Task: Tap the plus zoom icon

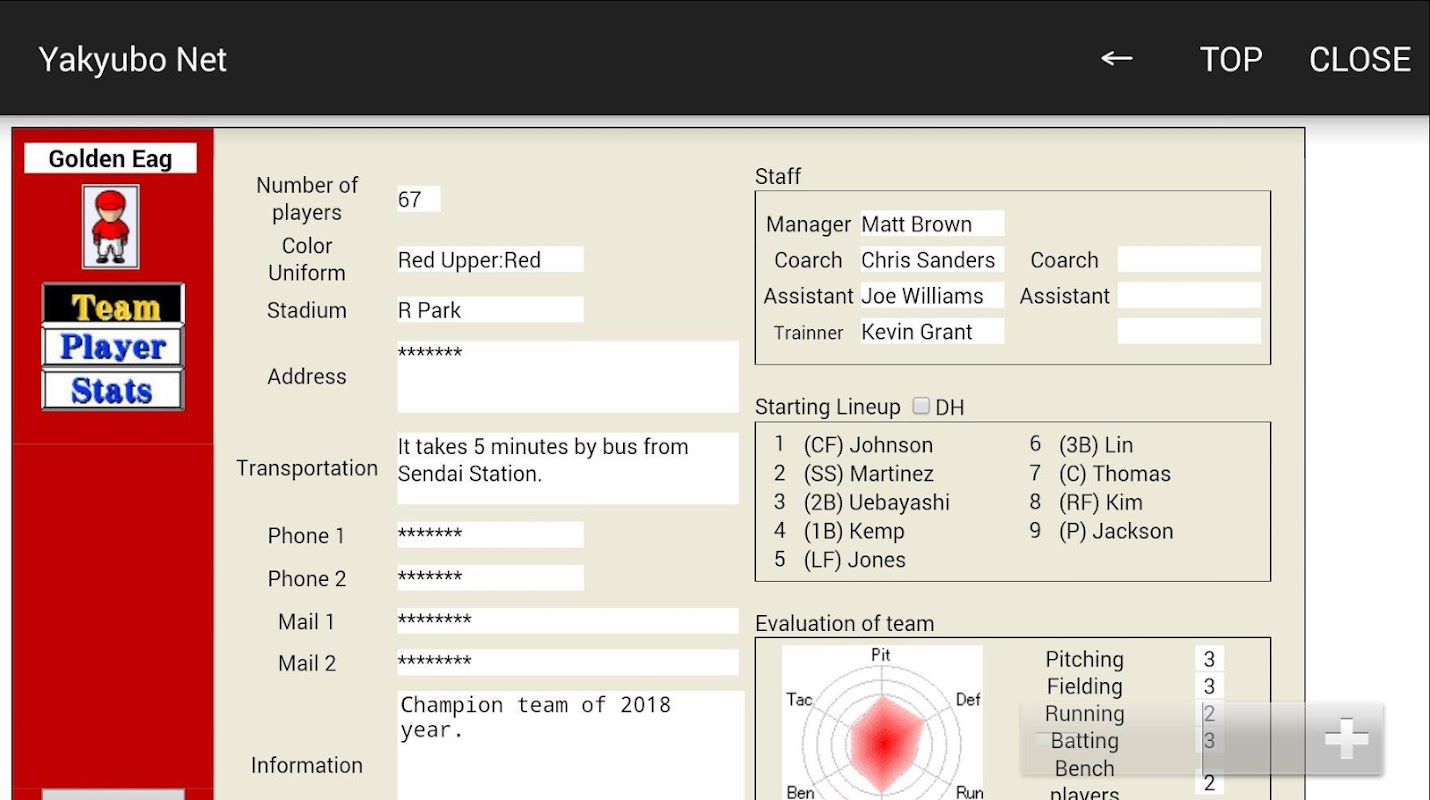Action: 1346,740
